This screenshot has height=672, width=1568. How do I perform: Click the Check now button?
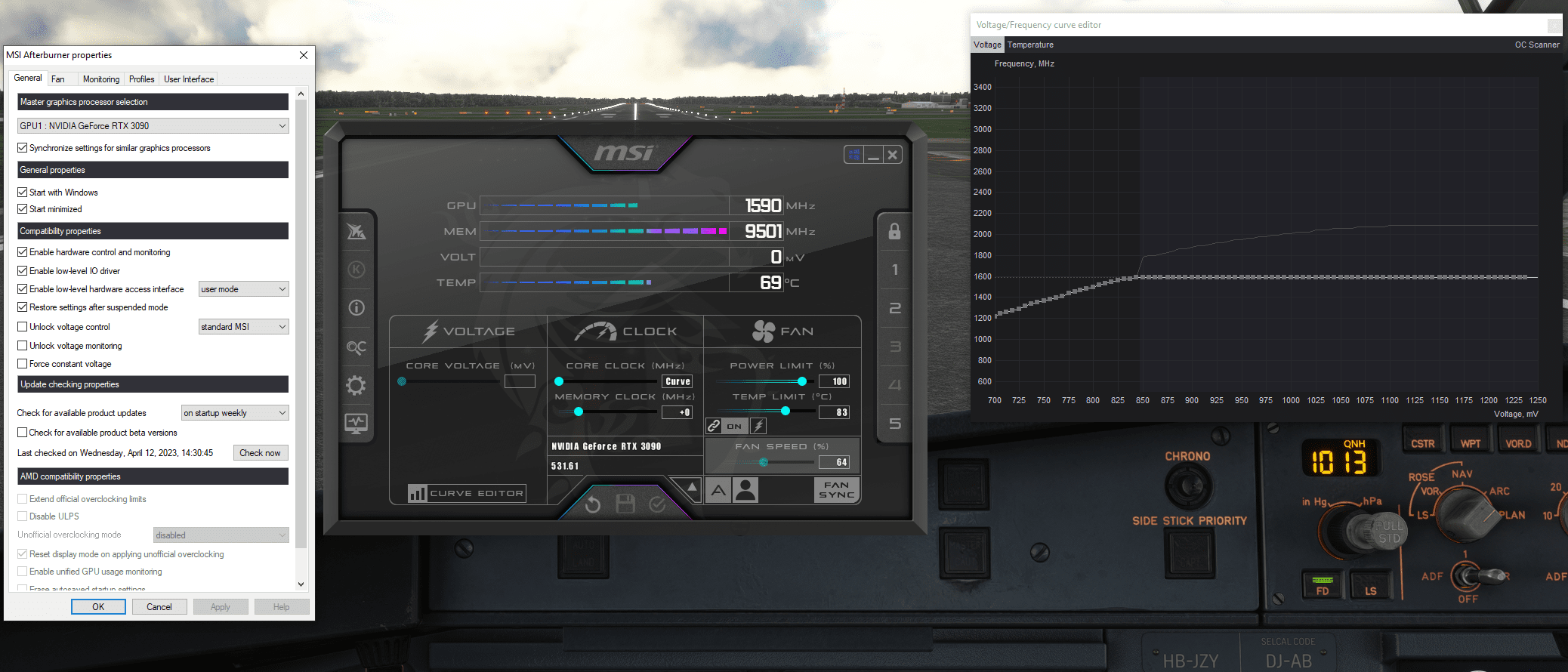[260, 453]
